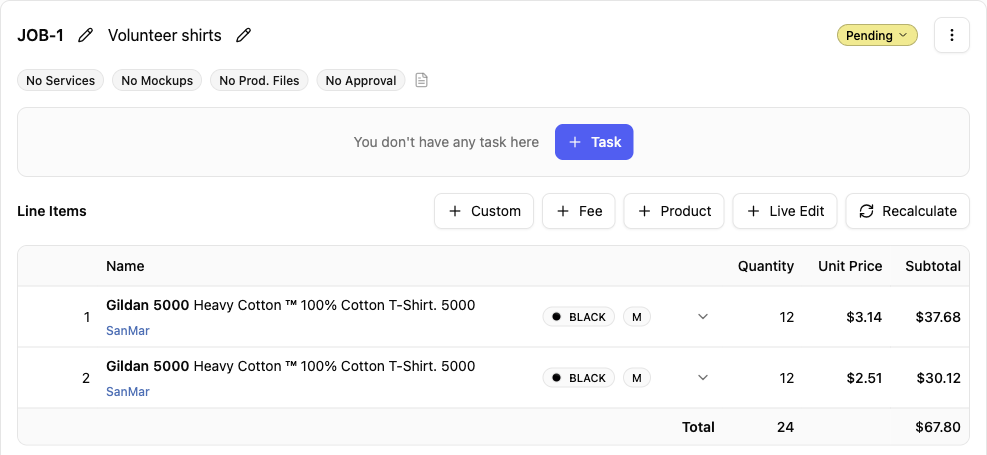Select the No Prod. Files badge
The width and height of the screenshot is (987, 455).
[259, 81]
